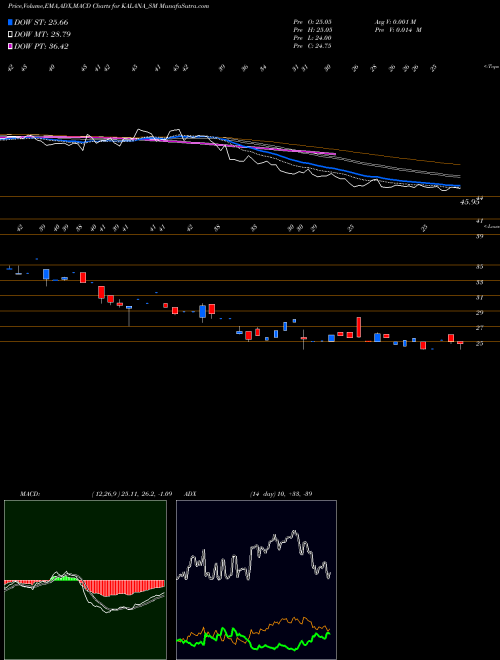Image resolution: width=500 pixels, height=660 pixels.
Task: Click the thick blue EMA line's right end
Action: (458, 186)
